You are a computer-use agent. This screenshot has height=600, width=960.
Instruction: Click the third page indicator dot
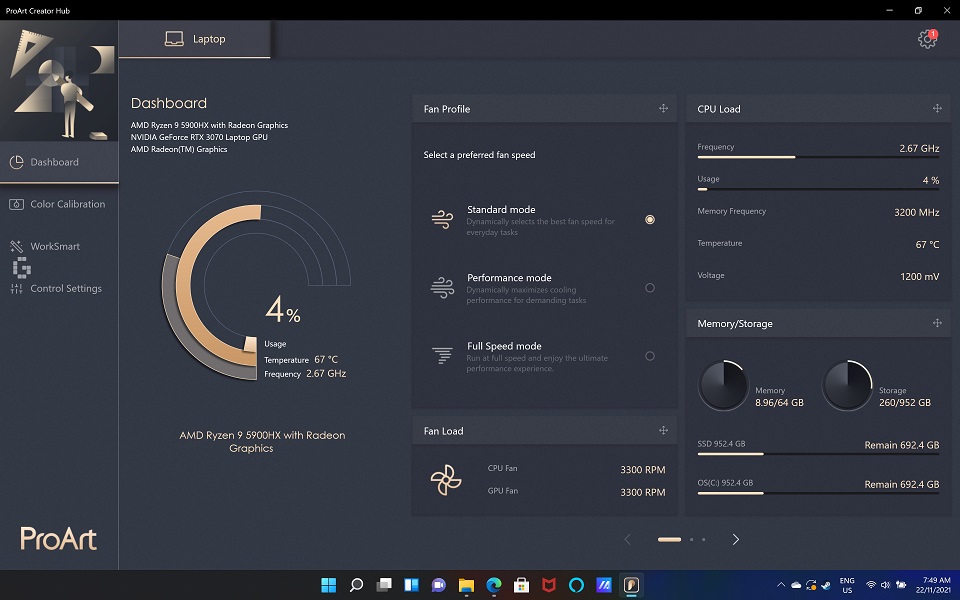(703, 539)
